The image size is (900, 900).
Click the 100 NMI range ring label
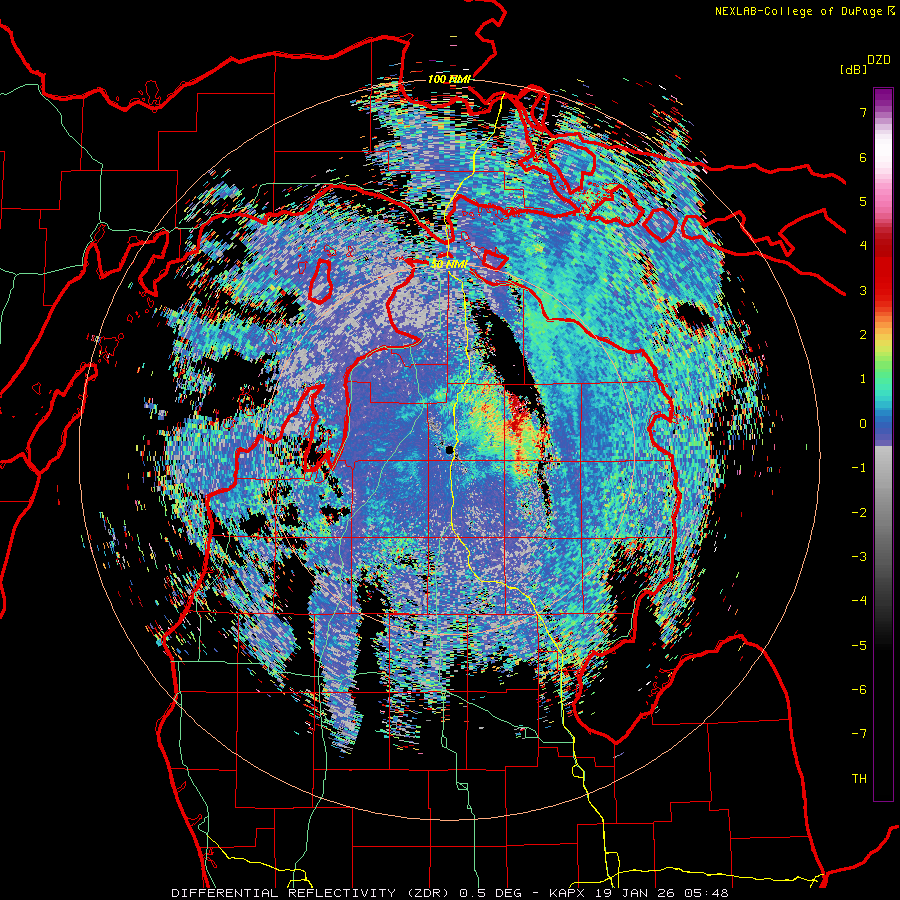click(449, 79)
